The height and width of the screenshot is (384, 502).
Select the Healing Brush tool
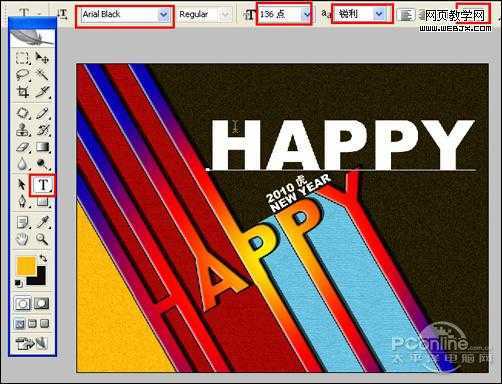point(22,113)
